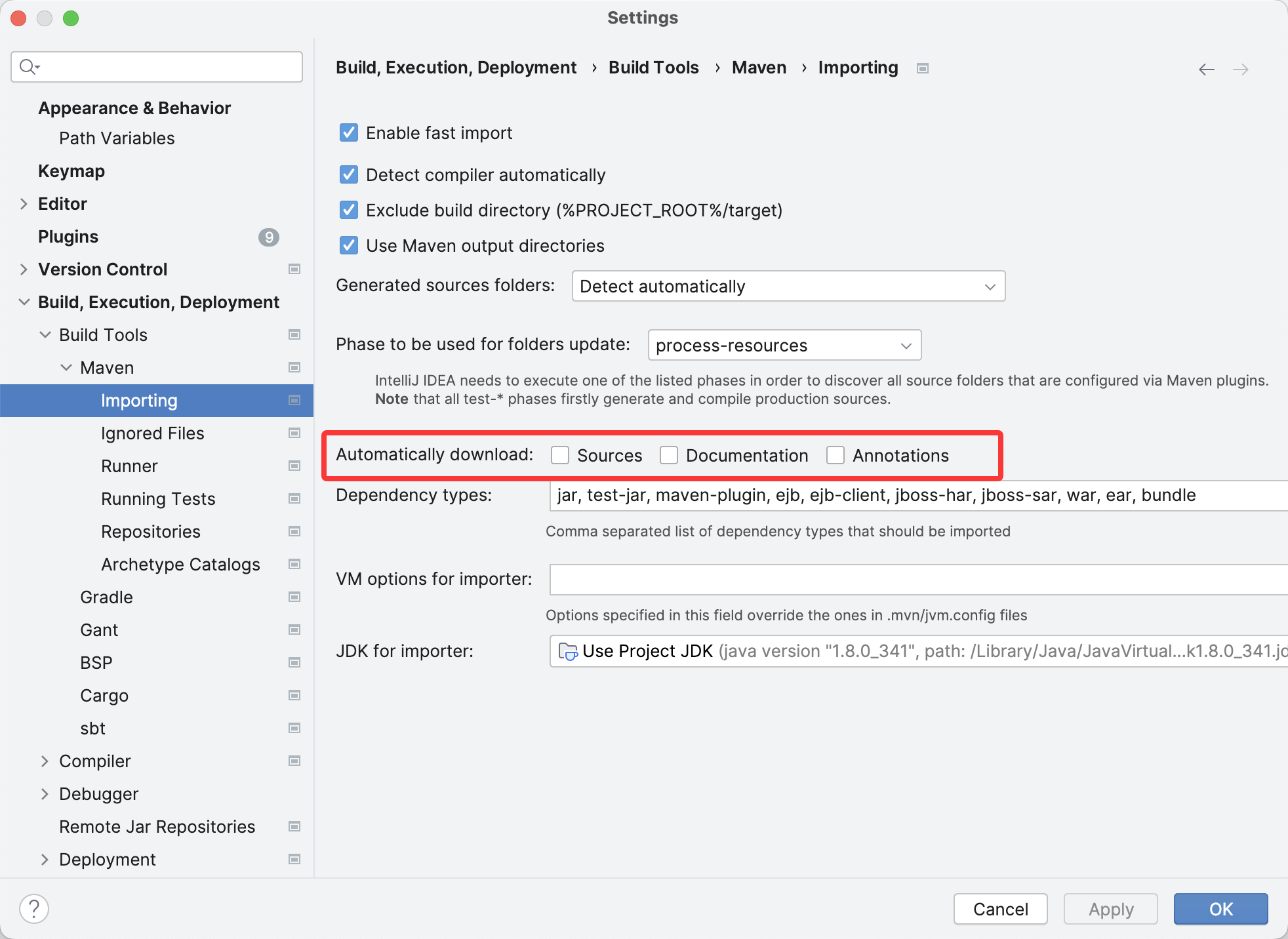Click the forward navigation arrow

click(x=1241, y=70)
